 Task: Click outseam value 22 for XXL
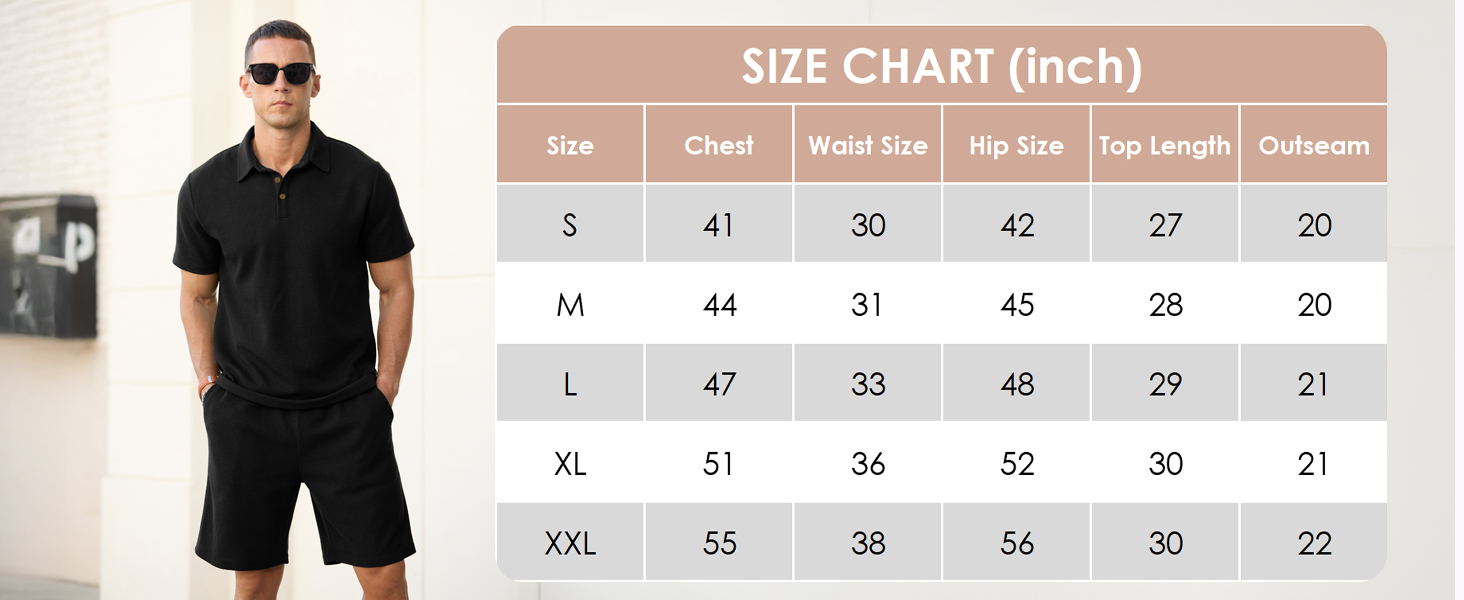point(1315,544)
